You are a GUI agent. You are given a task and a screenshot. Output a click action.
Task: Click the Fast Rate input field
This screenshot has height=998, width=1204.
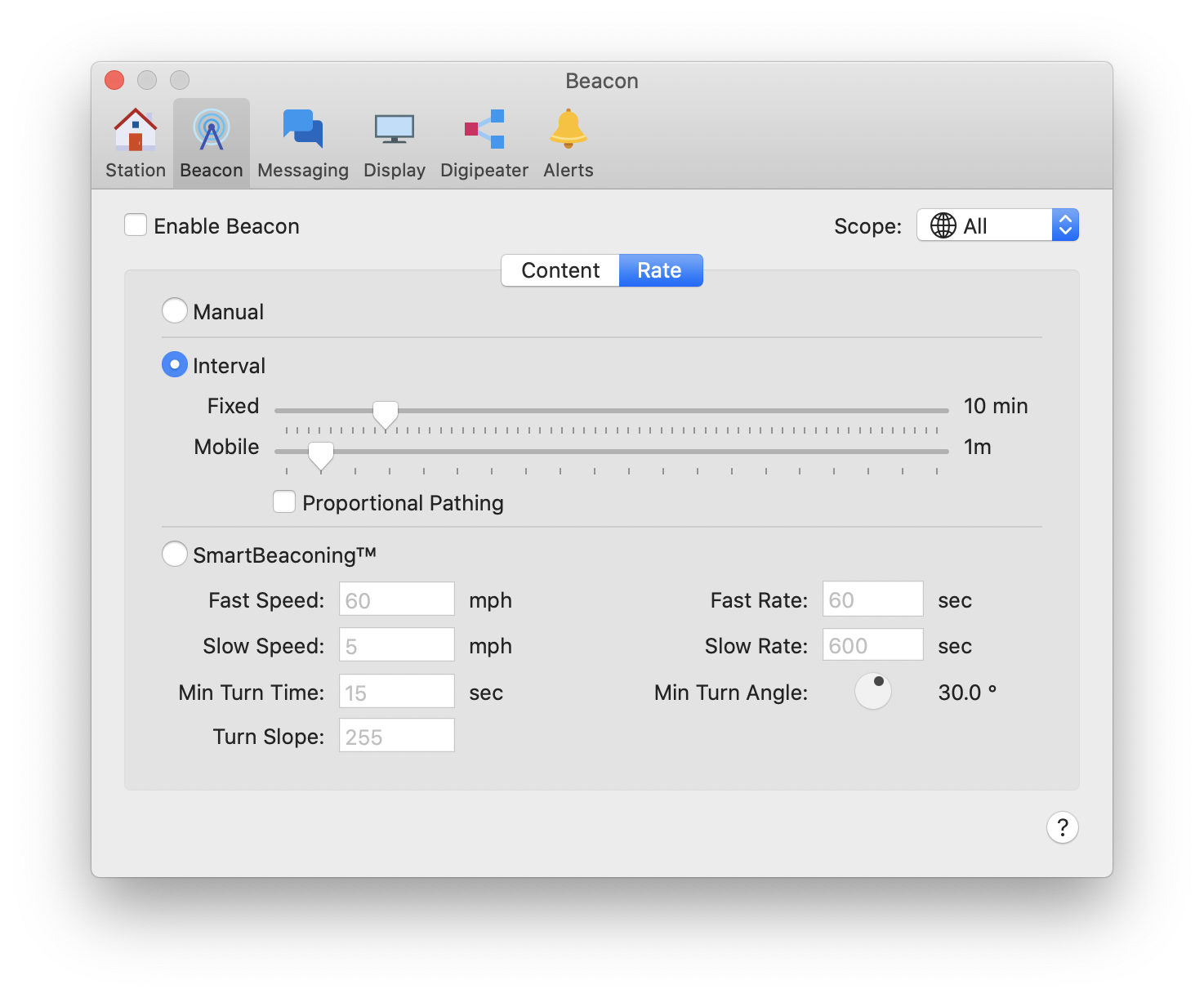873,599
